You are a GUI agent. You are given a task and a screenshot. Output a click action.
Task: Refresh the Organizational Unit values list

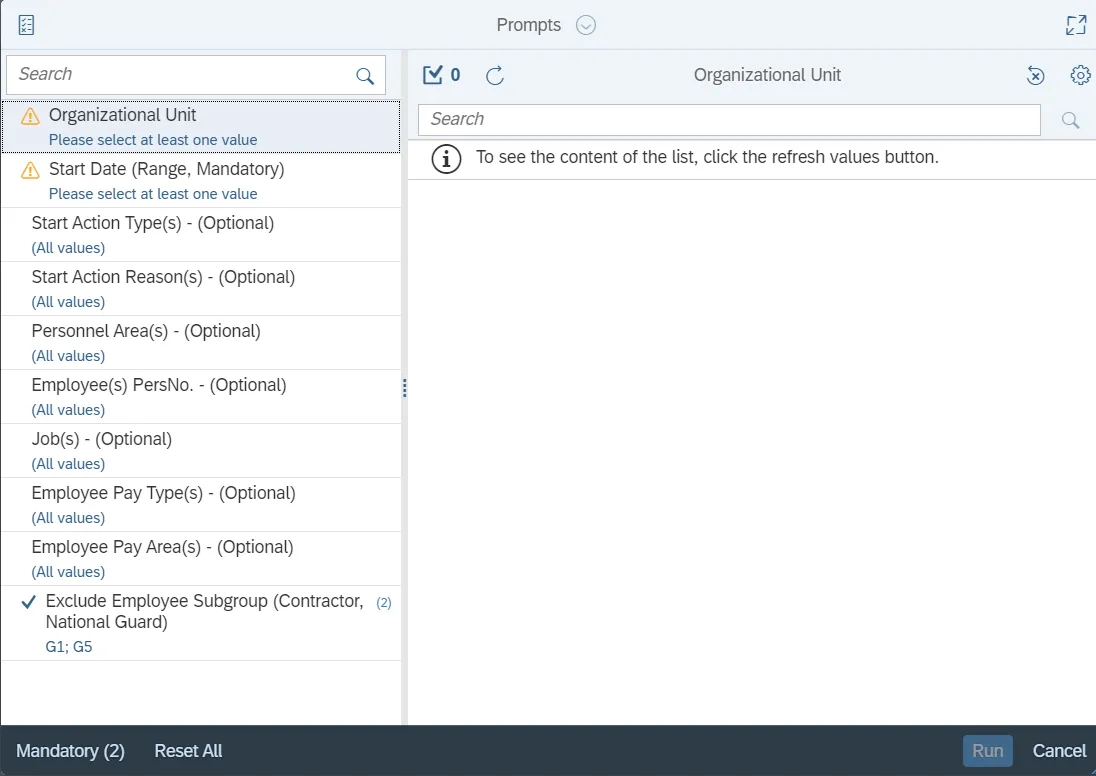coord(495,75)
